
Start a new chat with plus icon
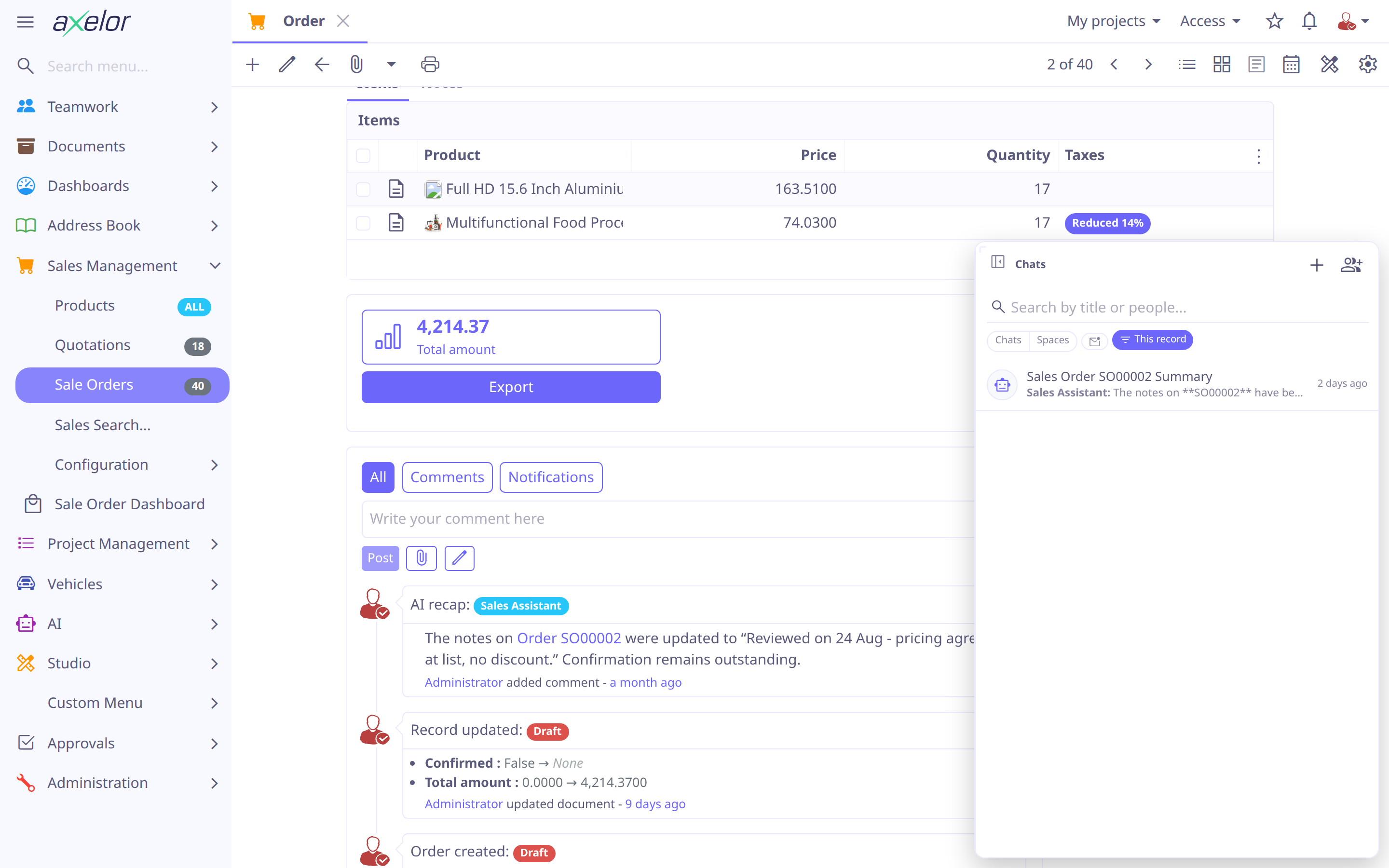1317,265
